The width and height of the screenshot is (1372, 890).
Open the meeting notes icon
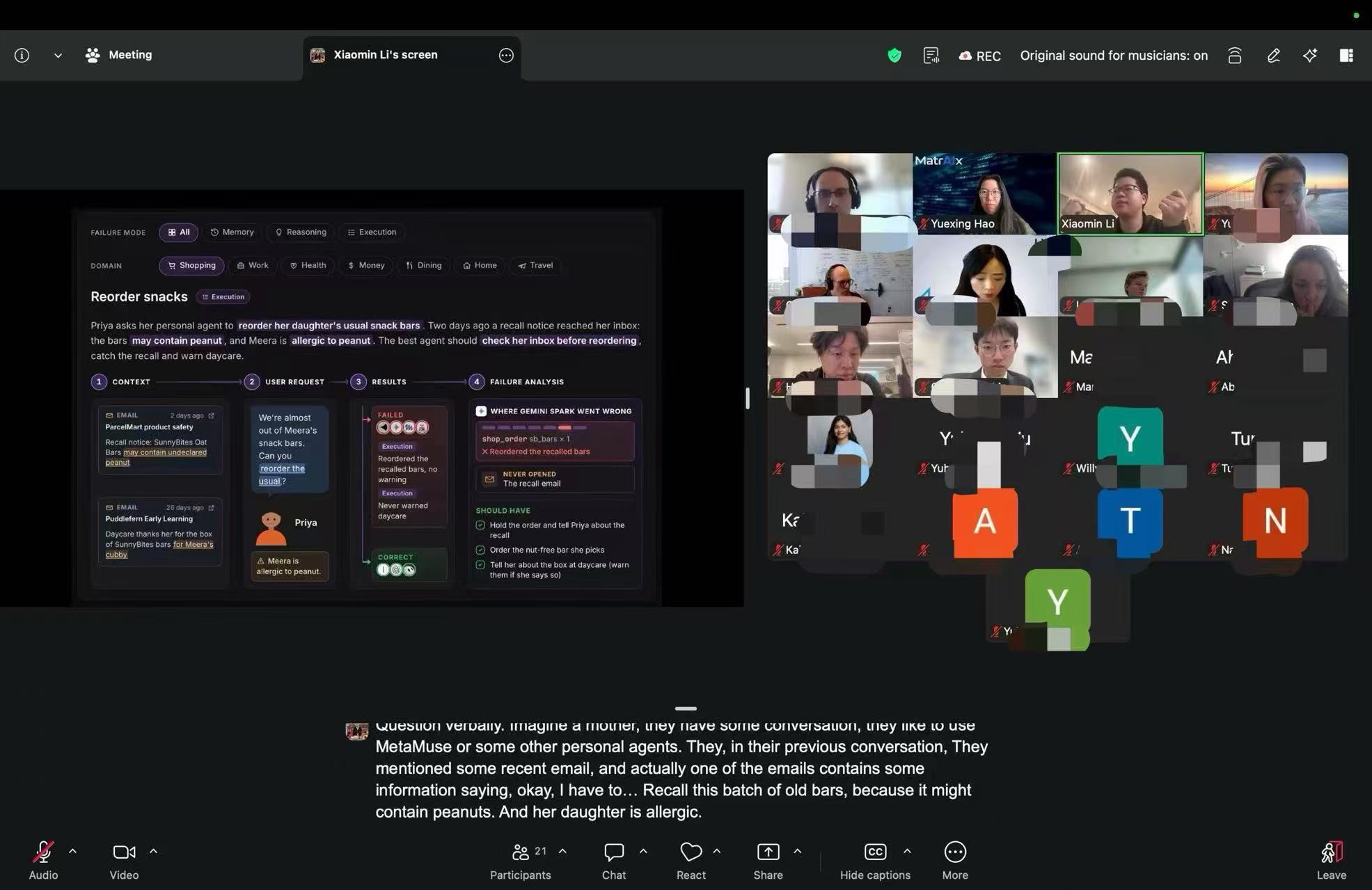point(931,56)
